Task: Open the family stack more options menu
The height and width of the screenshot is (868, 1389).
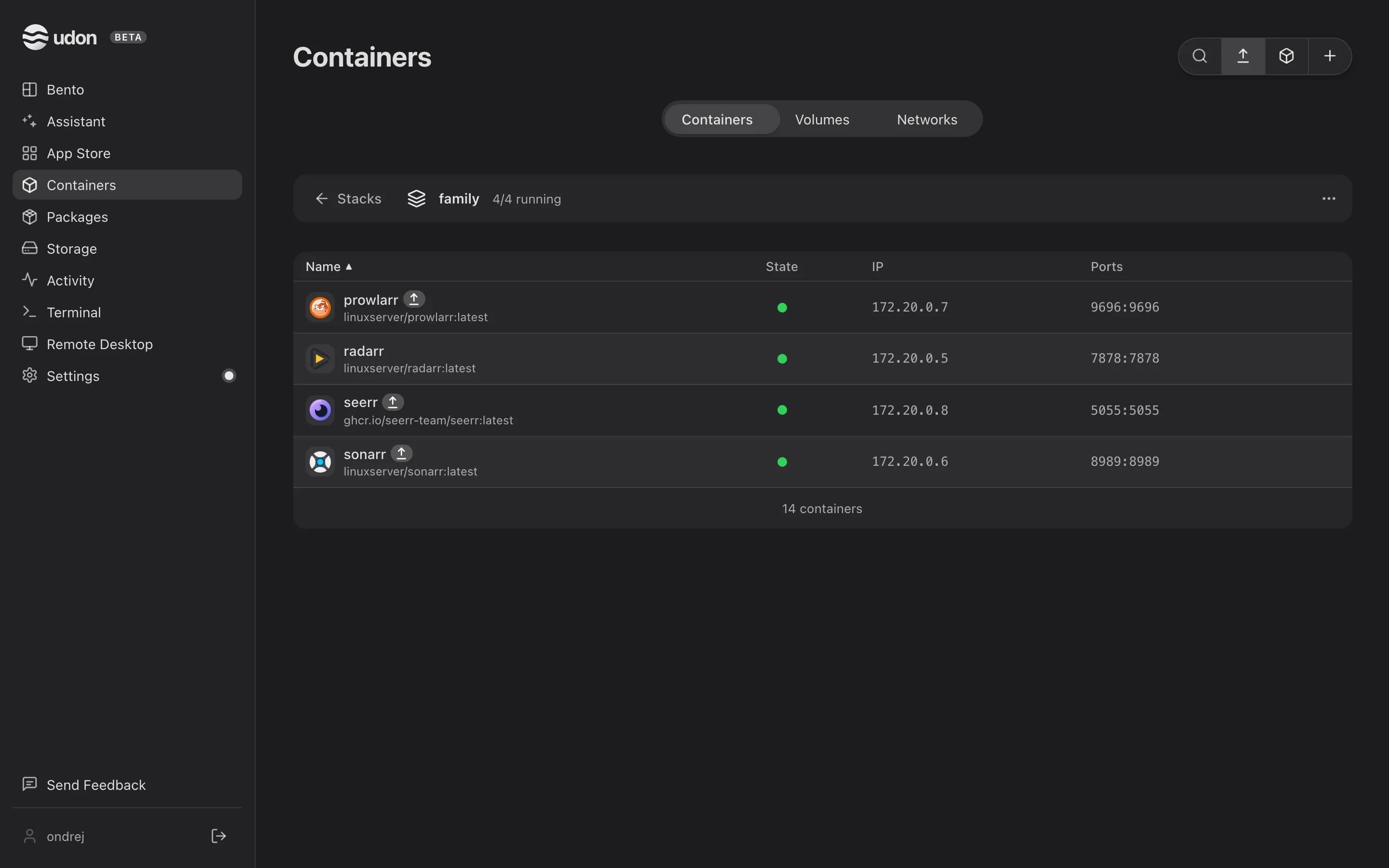Action: [x=1329, y=199]
